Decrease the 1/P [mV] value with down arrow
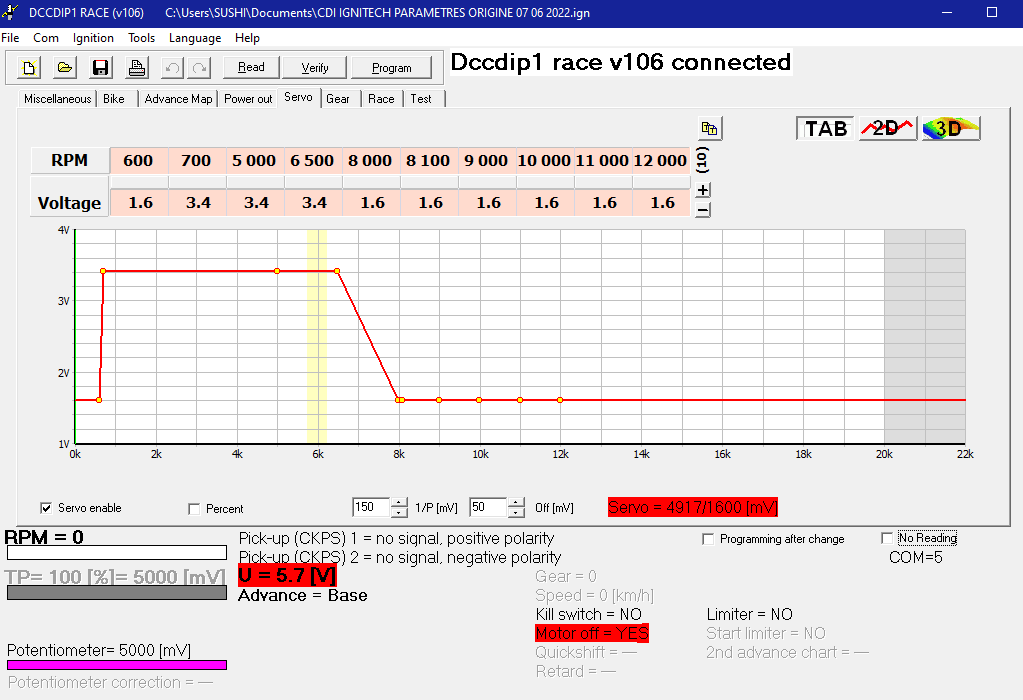The image size is (1023, 700). pyautogui.click(x=399, y=513)
